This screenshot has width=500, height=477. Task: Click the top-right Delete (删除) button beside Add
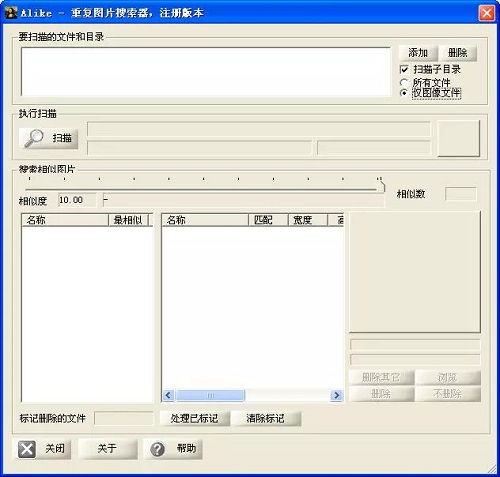(x=457, y=53)
